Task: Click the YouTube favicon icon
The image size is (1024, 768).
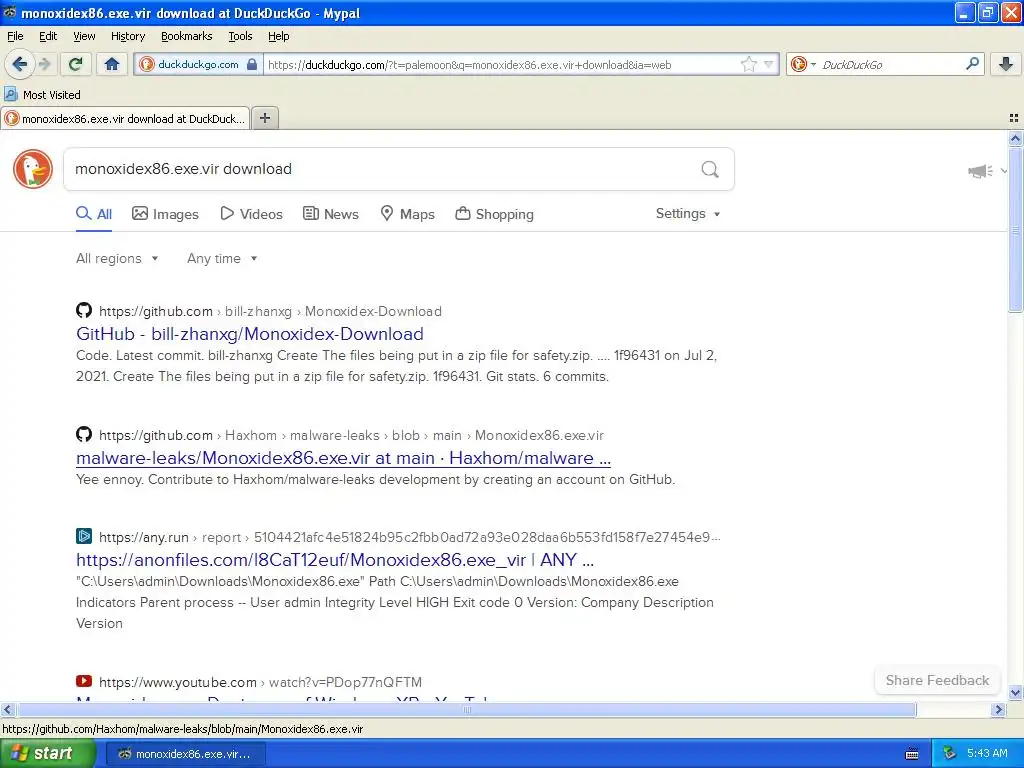Action: pos(84,681)
